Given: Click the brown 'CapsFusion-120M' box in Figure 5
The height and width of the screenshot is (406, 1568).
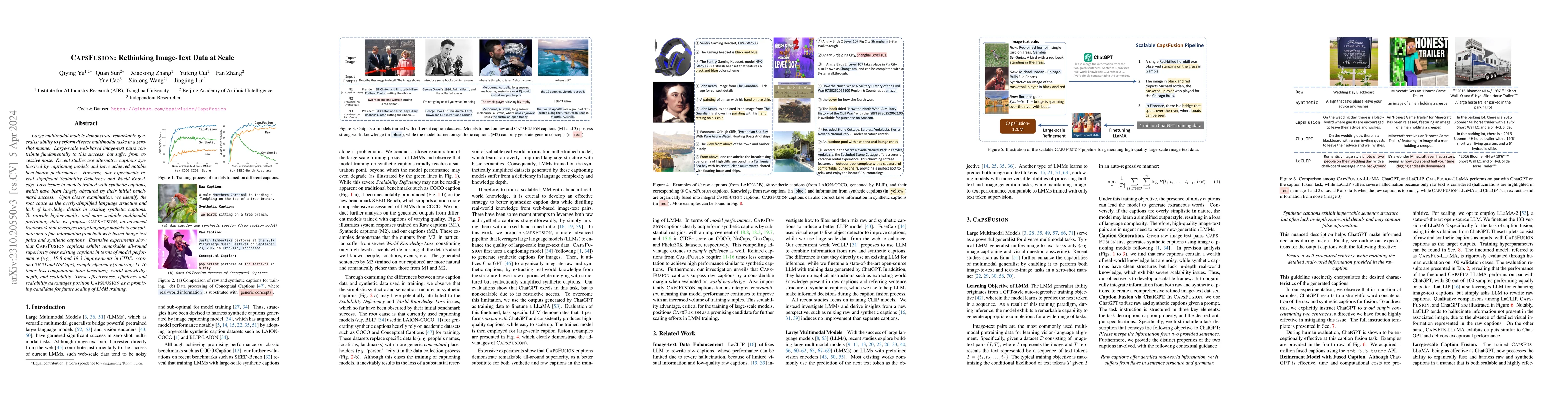Looking at the screenshot, I should coord(1018,127).
